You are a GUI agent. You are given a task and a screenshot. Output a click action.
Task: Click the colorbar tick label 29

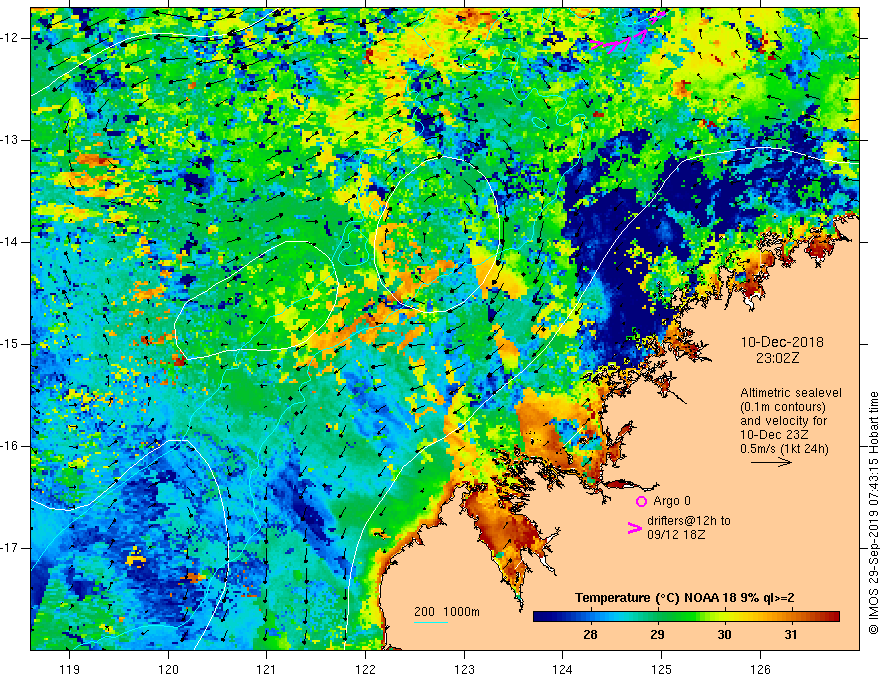[657, 635]
